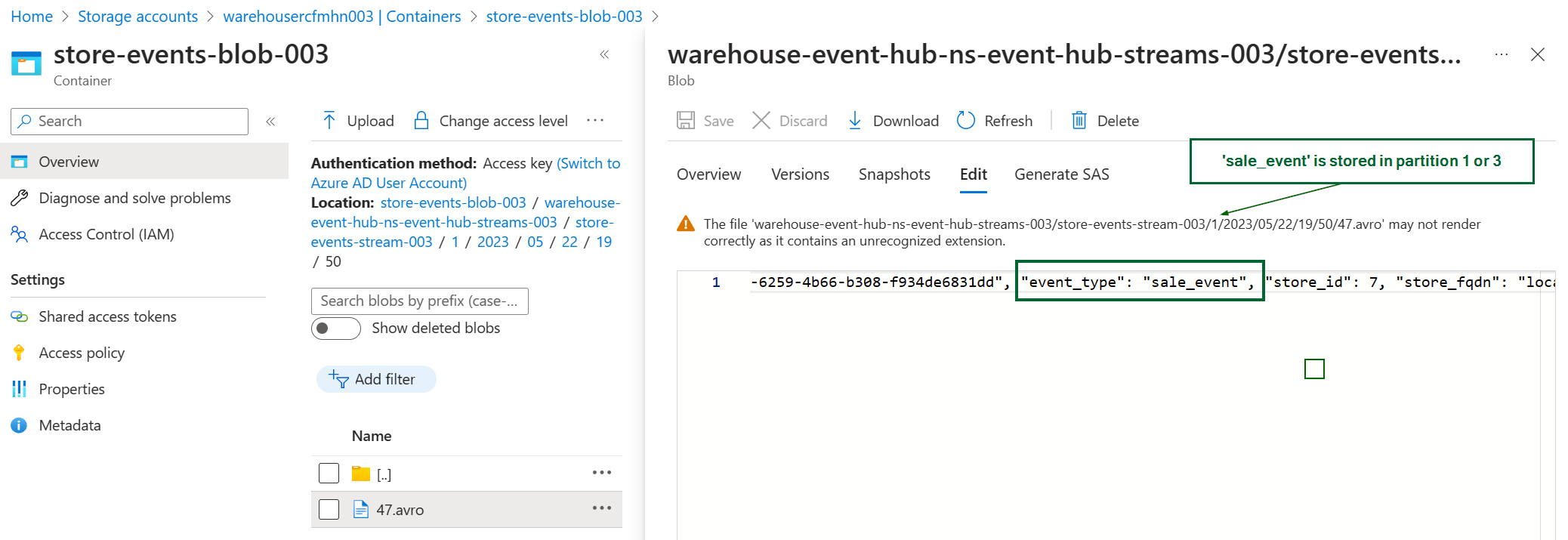Check the 47.avro checkbox
This screenshot has width=1568, height=540.
(329, 510)
